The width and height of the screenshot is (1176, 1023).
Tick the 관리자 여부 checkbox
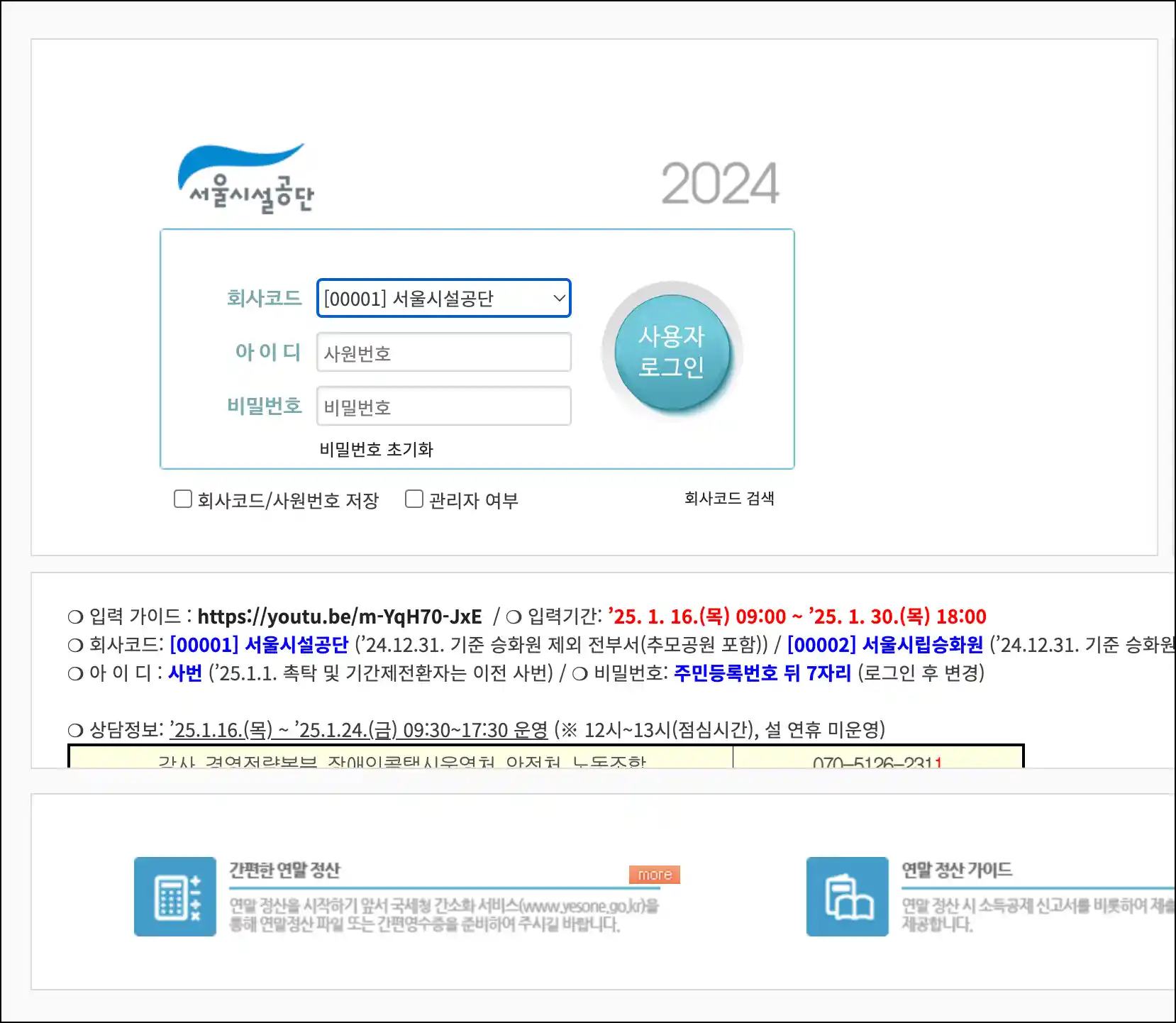(414, 499)
